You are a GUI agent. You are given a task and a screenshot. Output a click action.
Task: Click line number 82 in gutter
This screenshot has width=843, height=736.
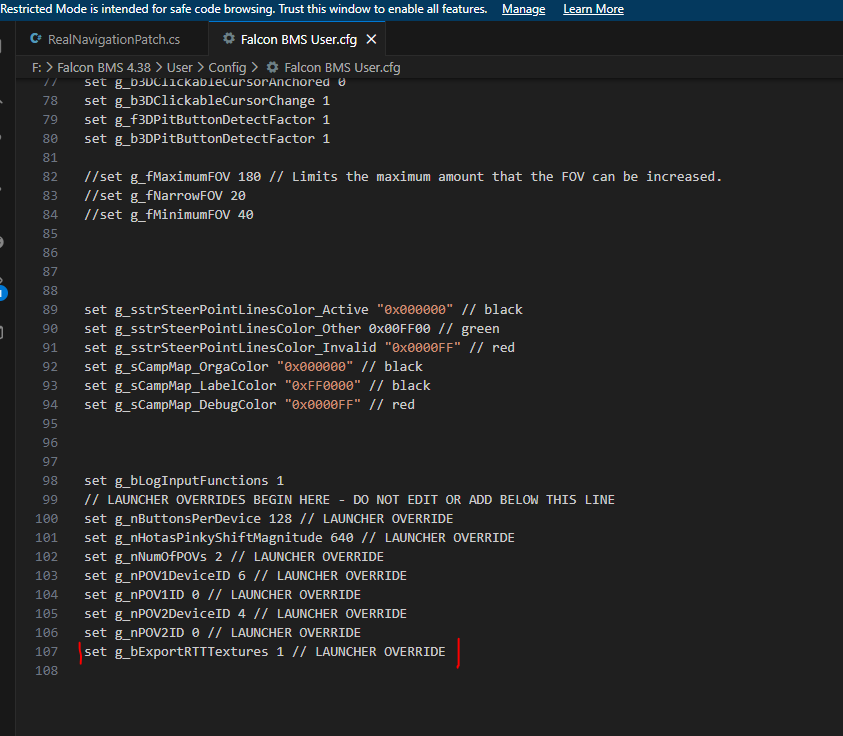click(50, 177)
